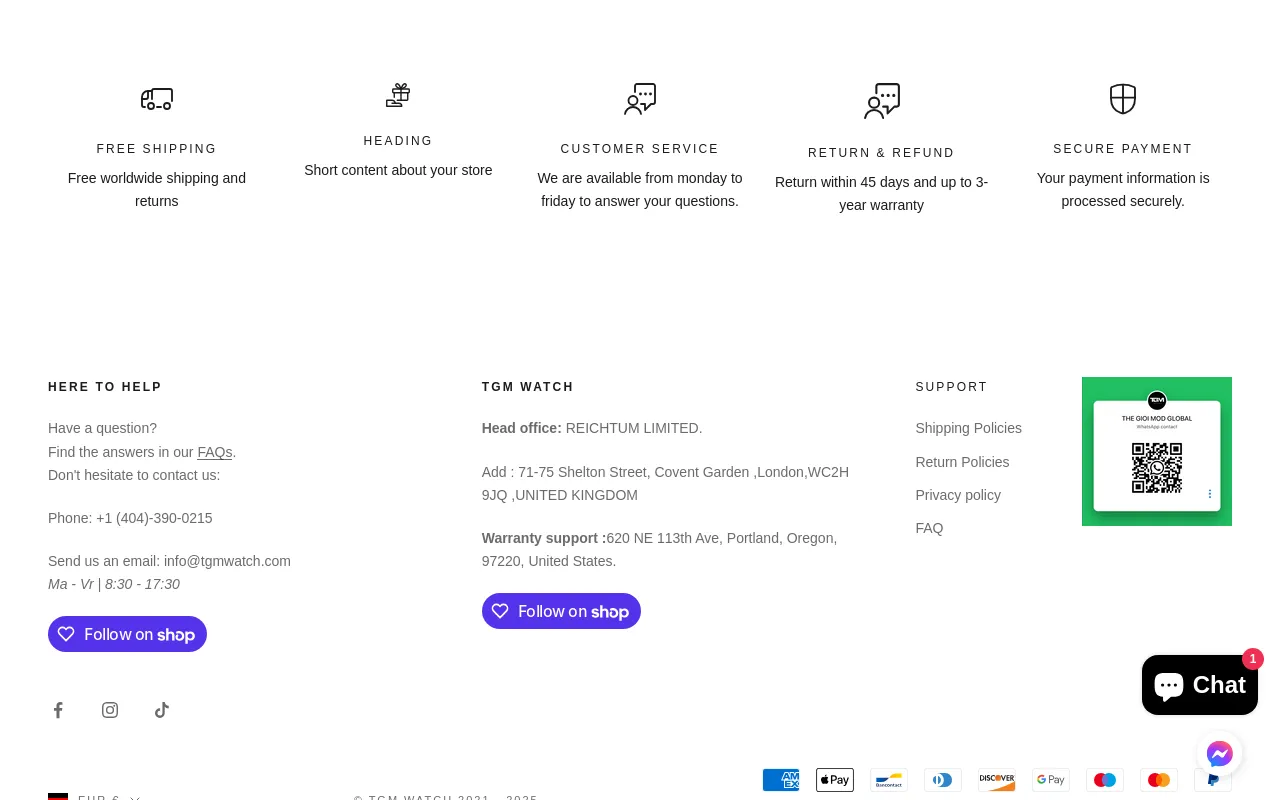The width and height of the screenshot is (1280, 800).
Task: Click the Return & Refund icon
Action: [x=882, y=101]
